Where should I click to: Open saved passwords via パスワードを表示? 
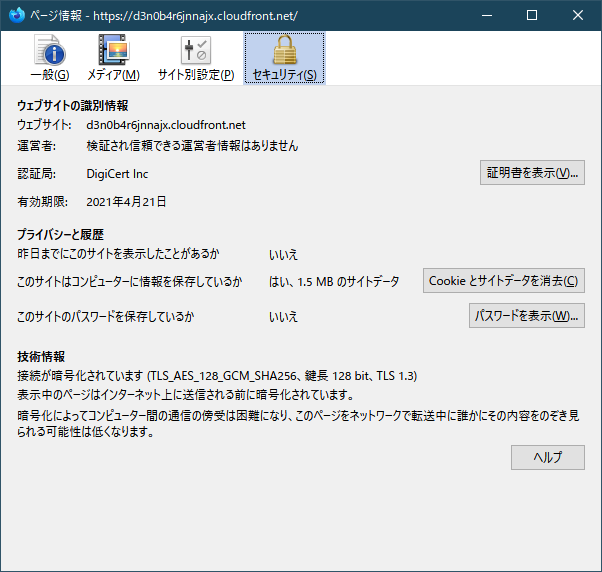coord(527,316)
